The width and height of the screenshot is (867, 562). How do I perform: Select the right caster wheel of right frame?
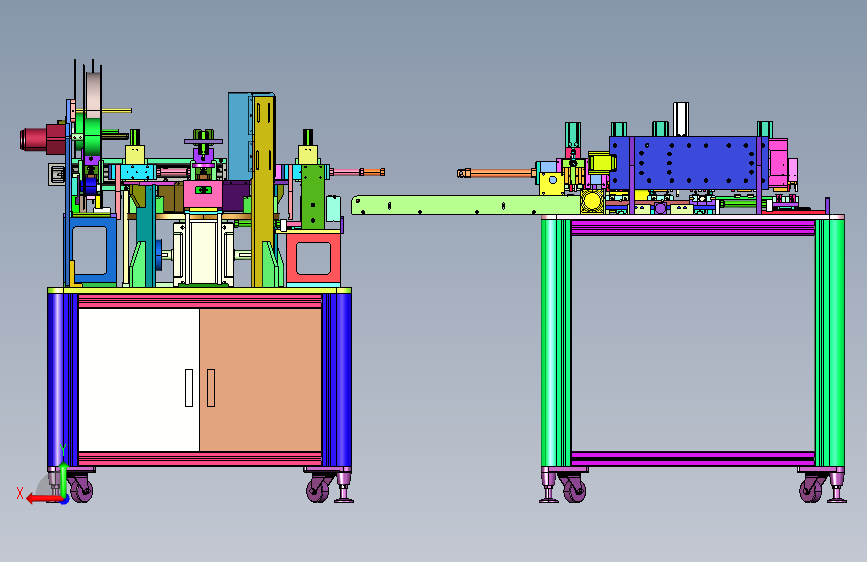point(811,490)
